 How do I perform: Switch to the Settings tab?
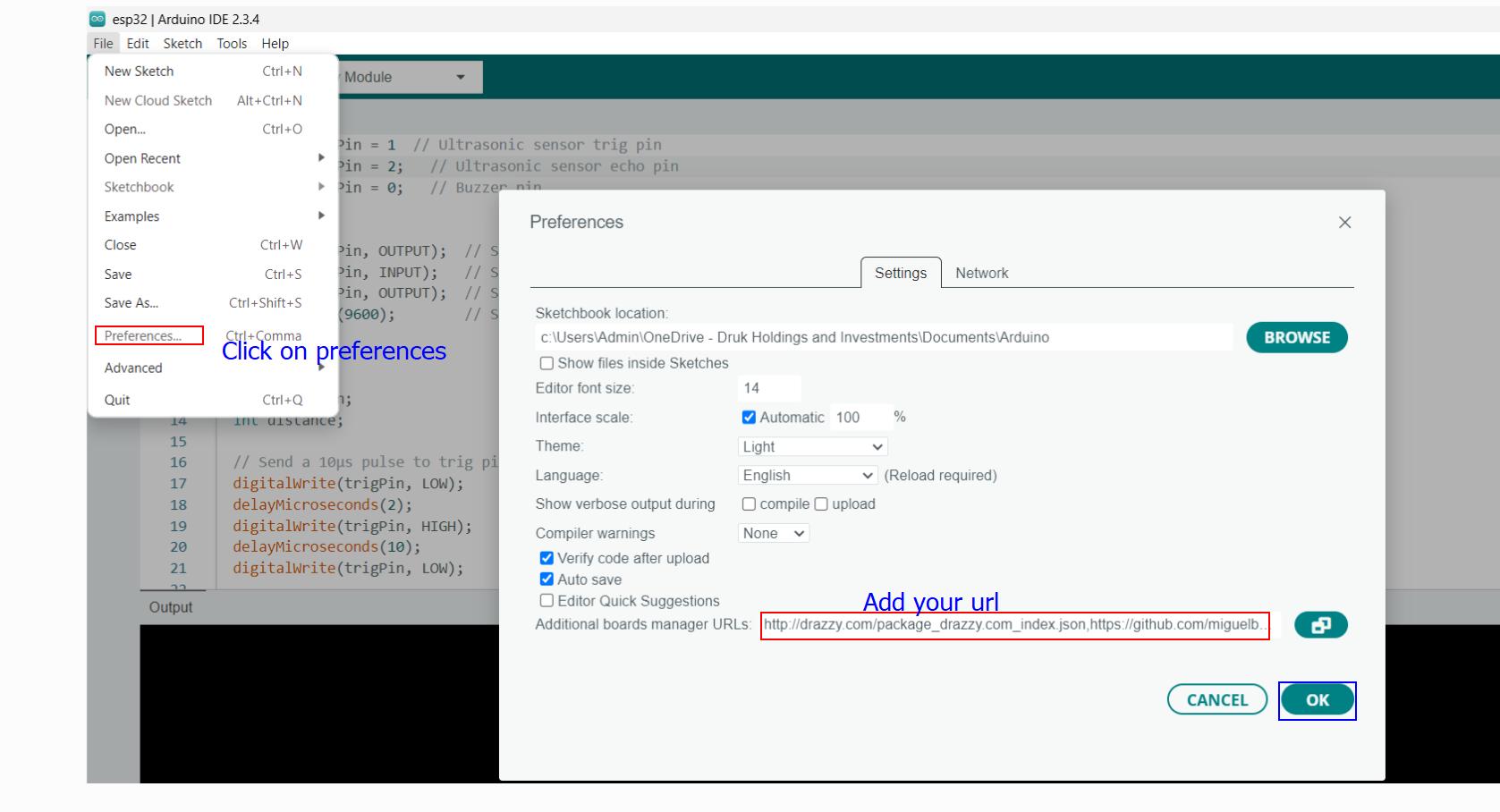(901, 273)
